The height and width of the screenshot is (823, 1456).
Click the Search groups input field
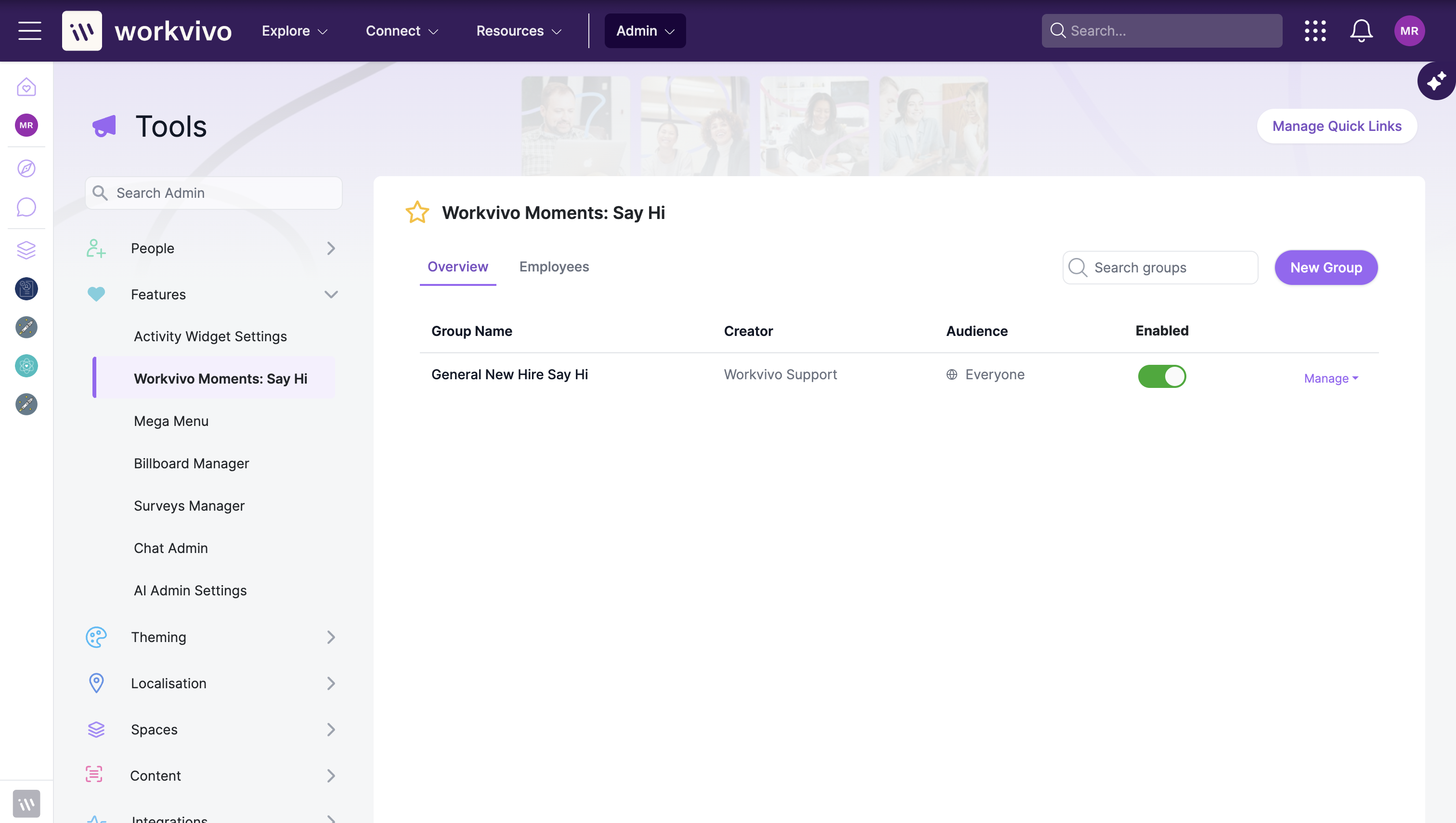pyautogui.click(x=1160, y=268)
